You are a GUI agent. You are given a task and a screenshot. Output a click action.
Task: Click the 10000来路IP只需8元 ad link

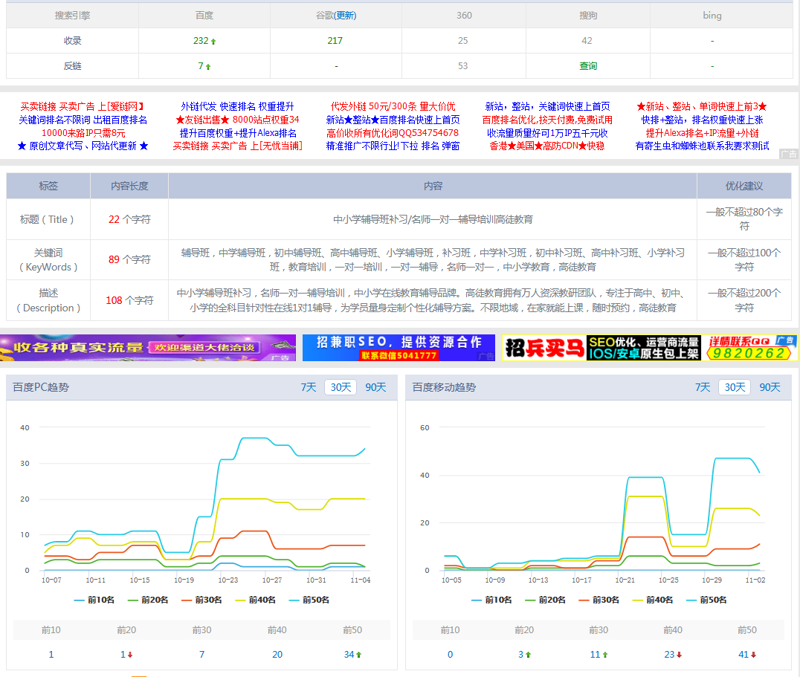[x=83, y=133]
